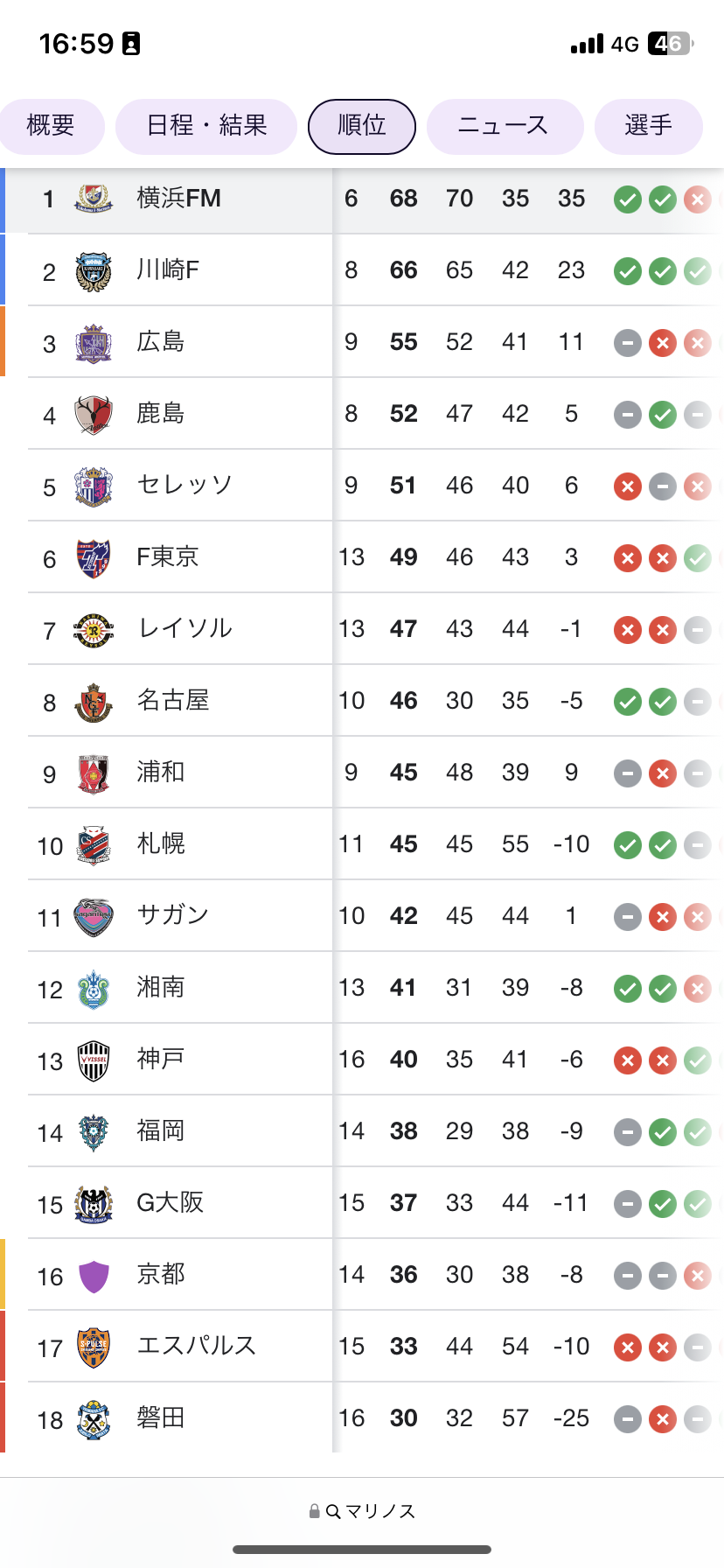This screenshot has width=724, height=1568.
Task: Tap the マリノス search address bar
Action: click(362, 1511)
